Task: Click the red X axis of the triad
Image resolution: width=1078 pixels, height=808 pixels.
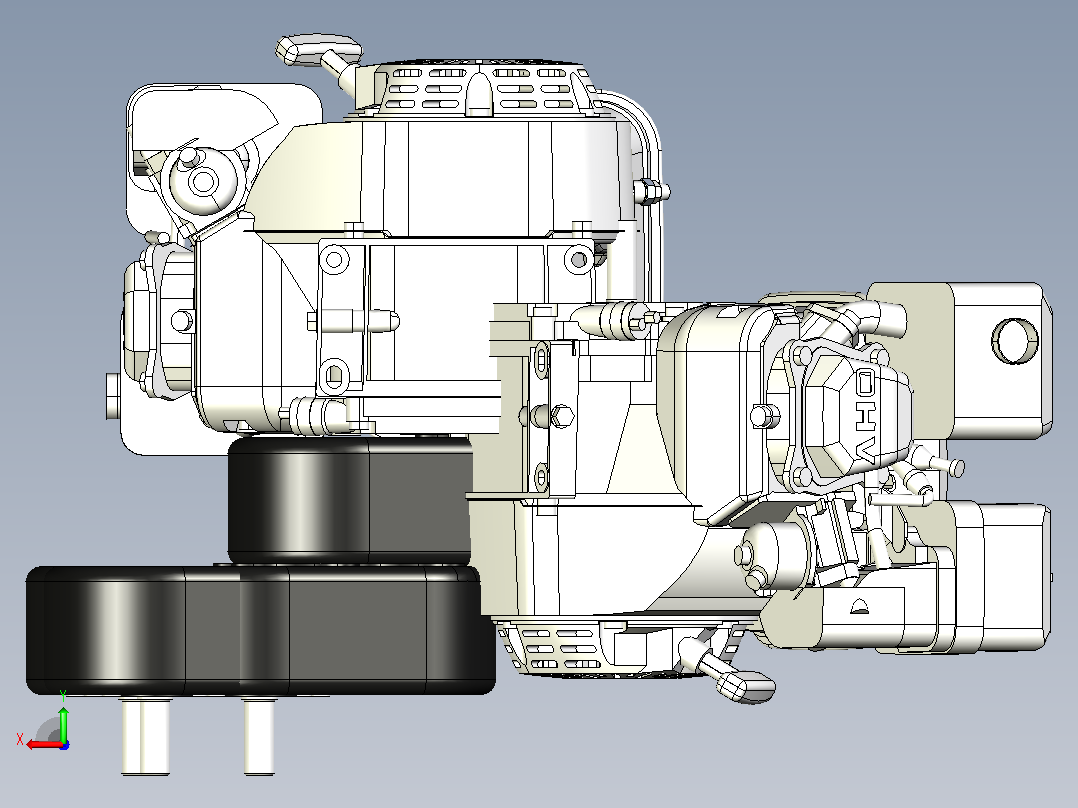Action: coord(45,744)
